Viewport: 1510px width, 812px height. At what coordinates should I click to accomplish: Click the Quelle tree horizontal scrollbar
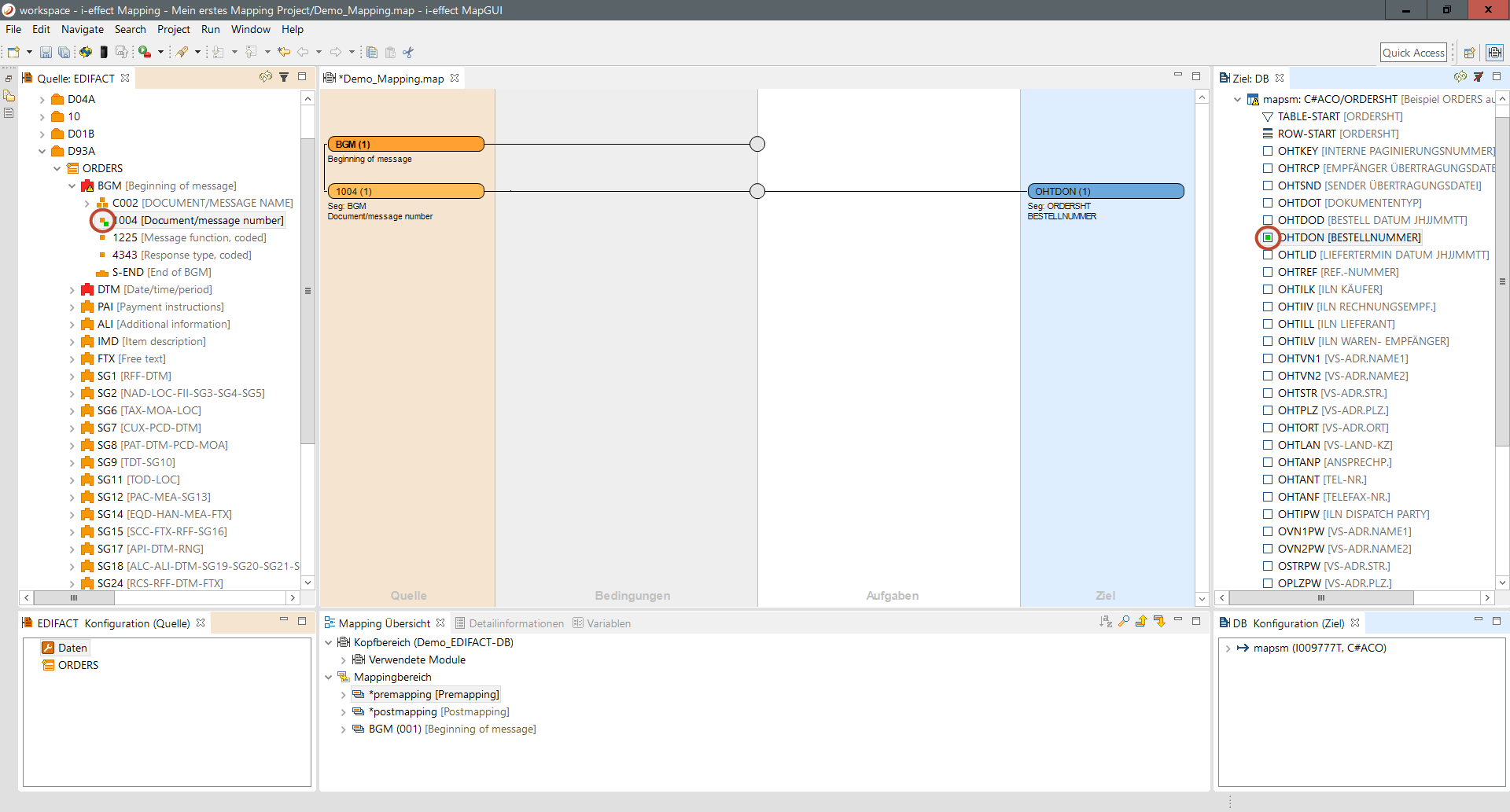point(75,597)
